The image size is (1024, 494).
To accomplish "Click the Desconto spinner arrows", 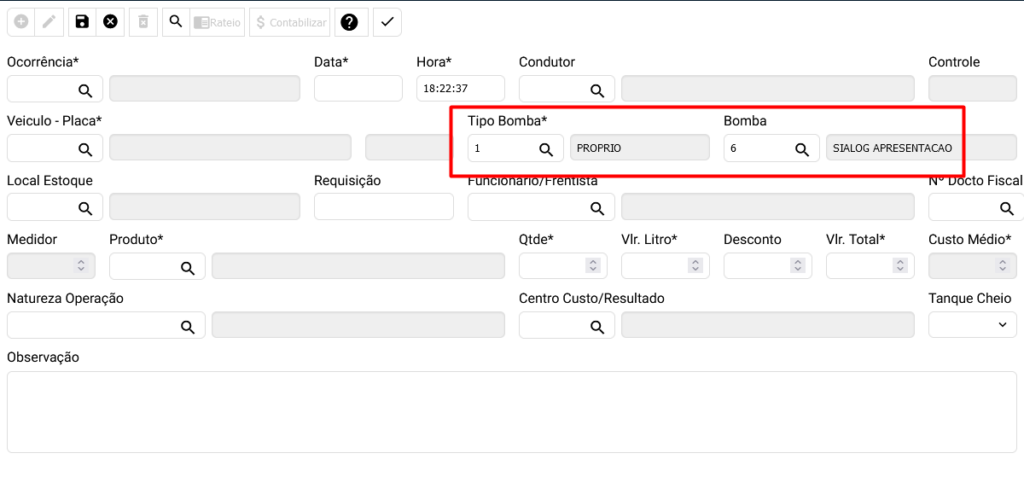I will (x=796, y=266).
